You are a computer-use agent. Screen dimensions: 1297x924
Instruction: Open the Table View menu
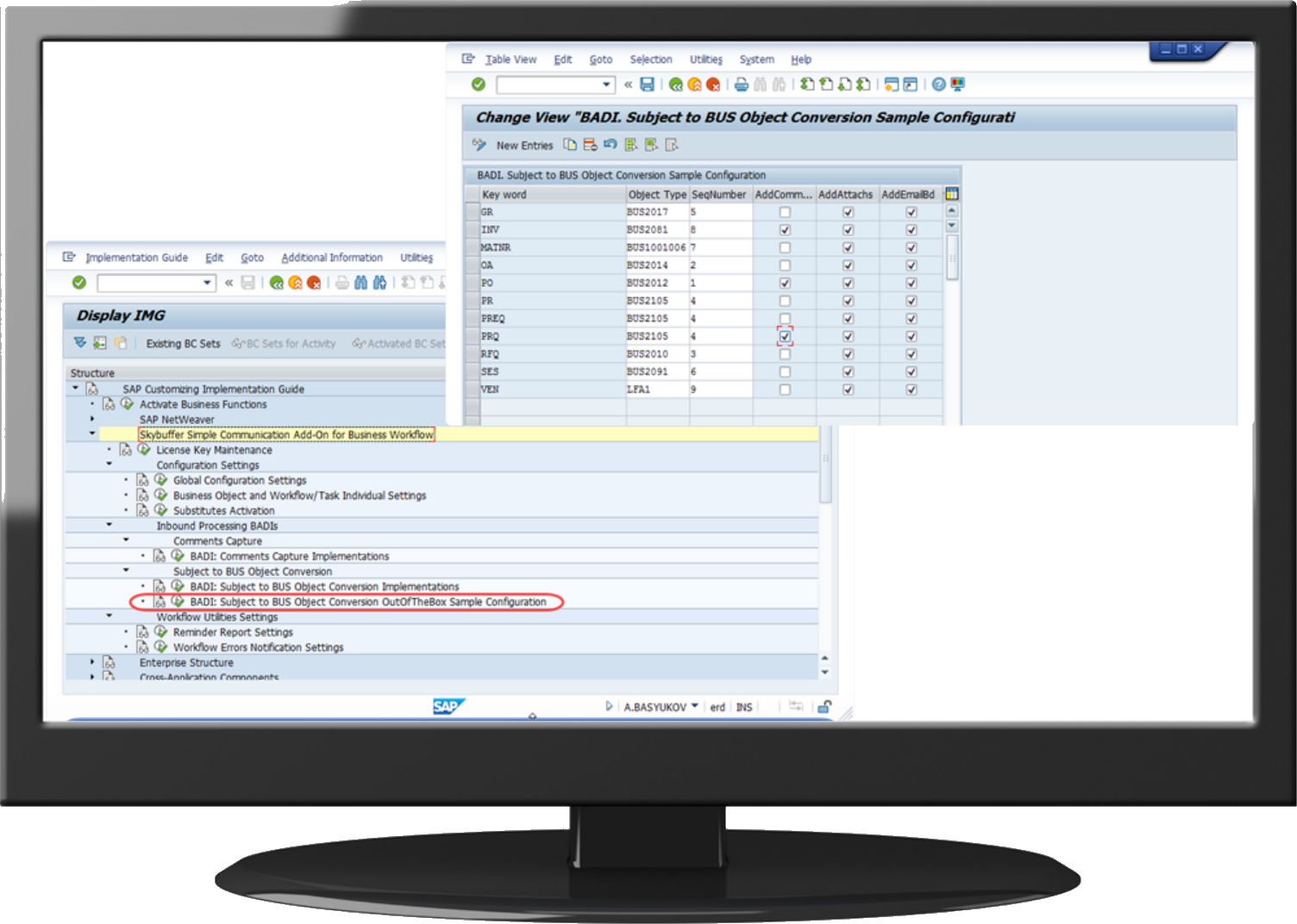pos(511,59)
